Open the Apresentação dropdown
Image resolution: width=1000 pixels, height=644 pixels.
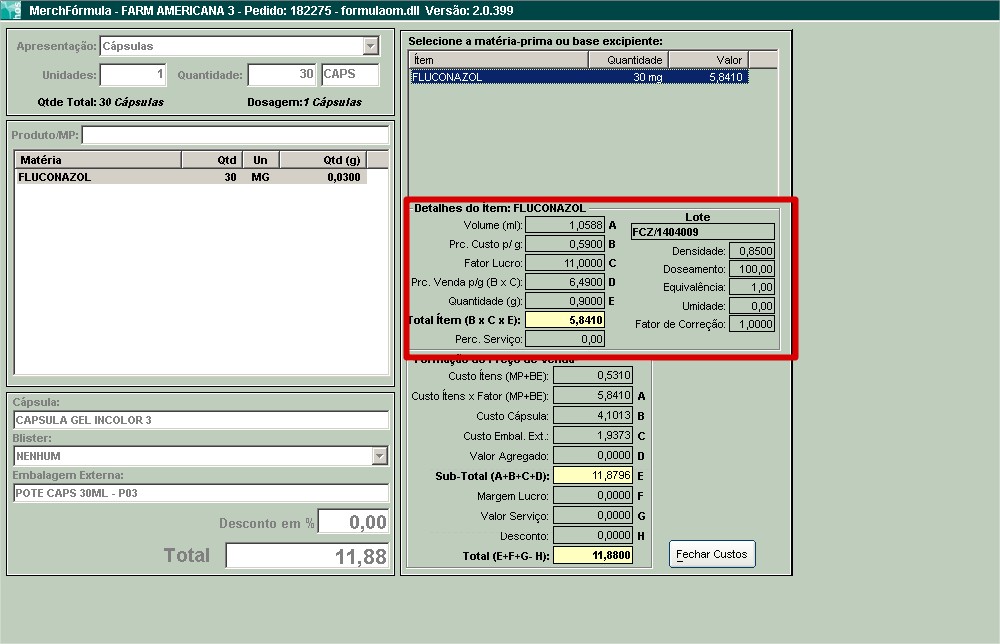pyautogui.click(x=371, y=46)
